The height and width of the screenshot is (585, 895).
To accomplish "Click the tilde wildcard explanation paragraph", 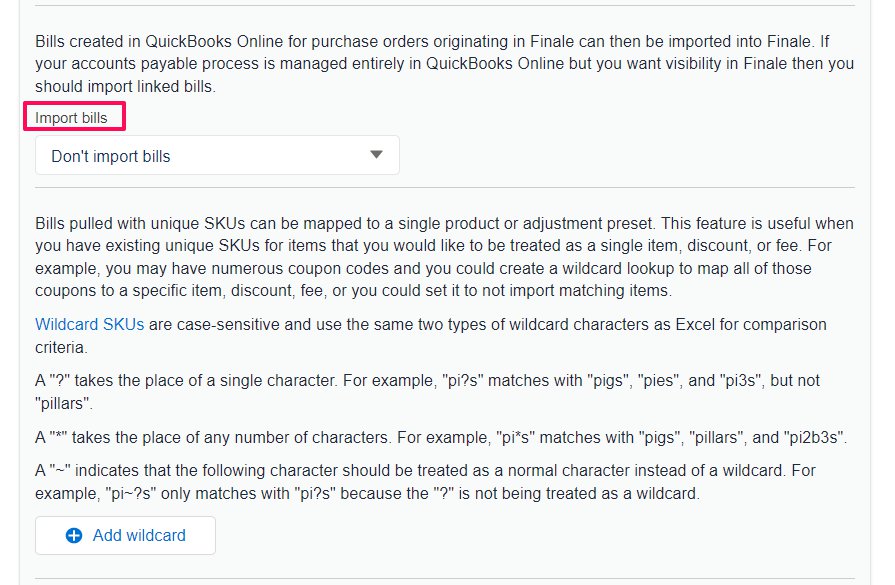I will [x=425, y=482].
